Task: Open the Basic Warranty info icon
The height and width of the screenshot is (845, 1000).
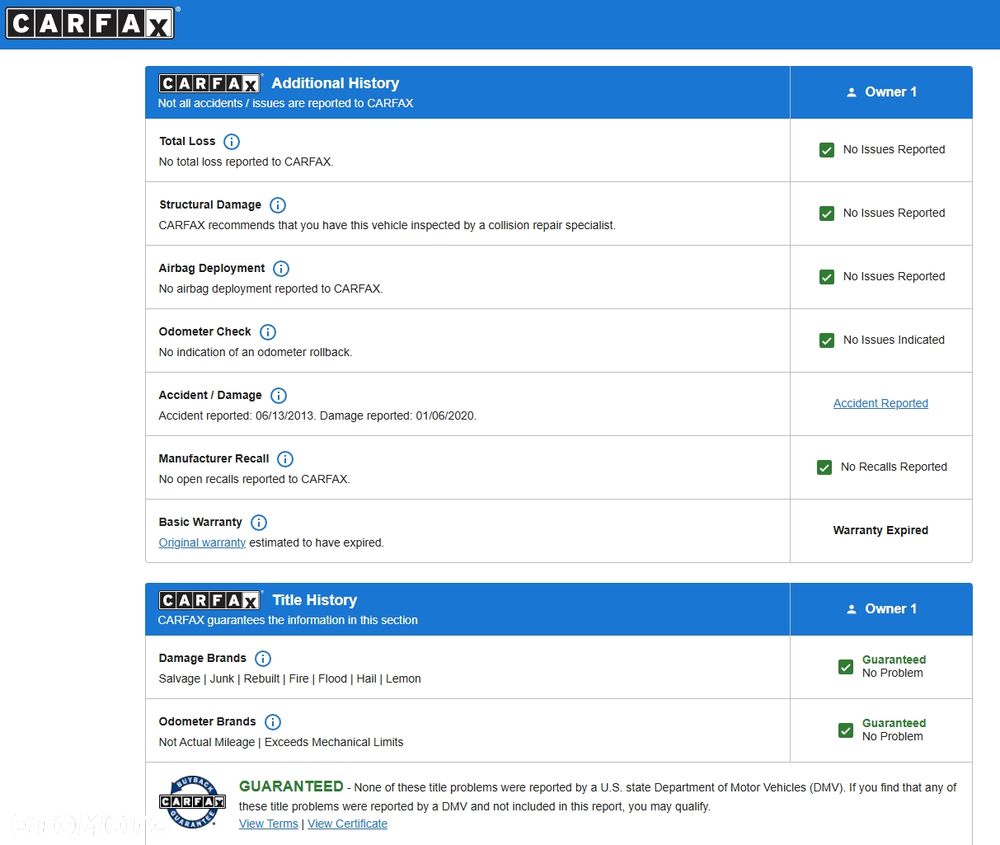Action: [x=258, y=522]
